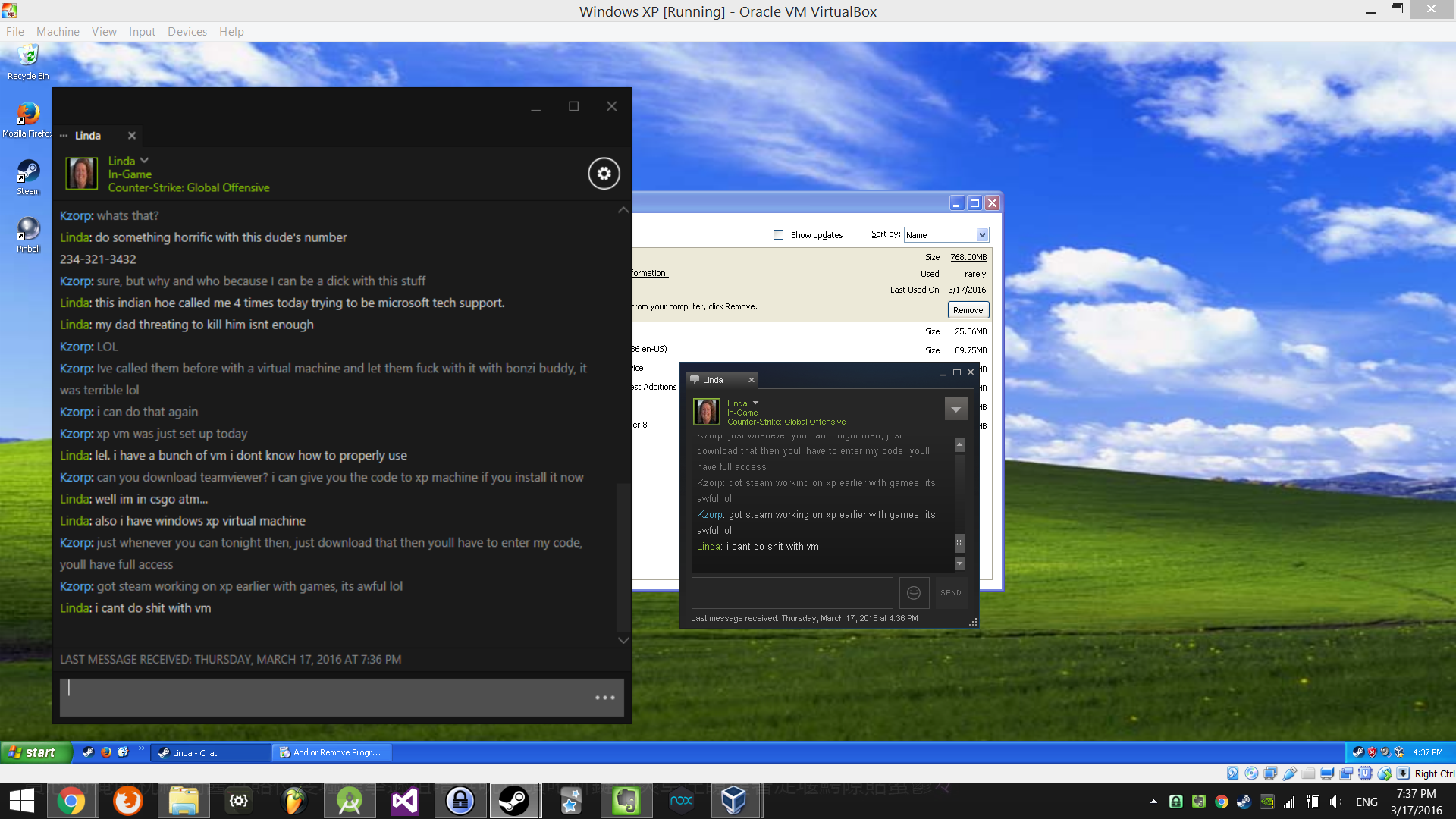Open Sort by Name dropdown
Viewport: 1456px width, 819px height.
click(946, 235)
